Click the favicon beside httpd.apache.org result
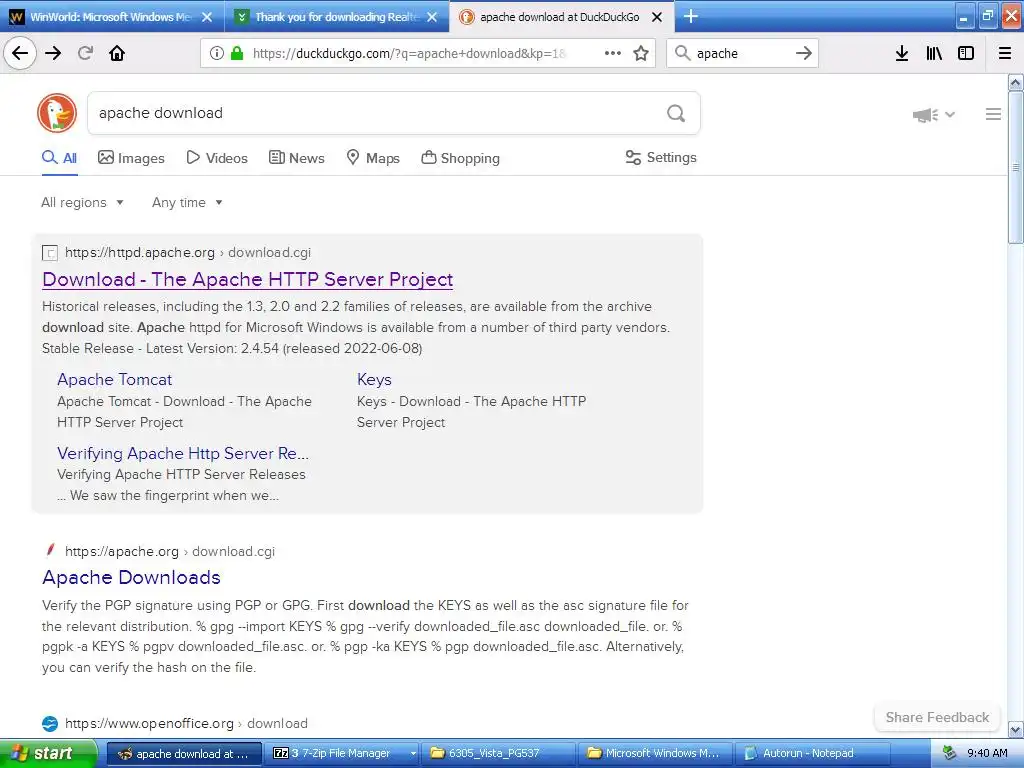 pos(50,253)
